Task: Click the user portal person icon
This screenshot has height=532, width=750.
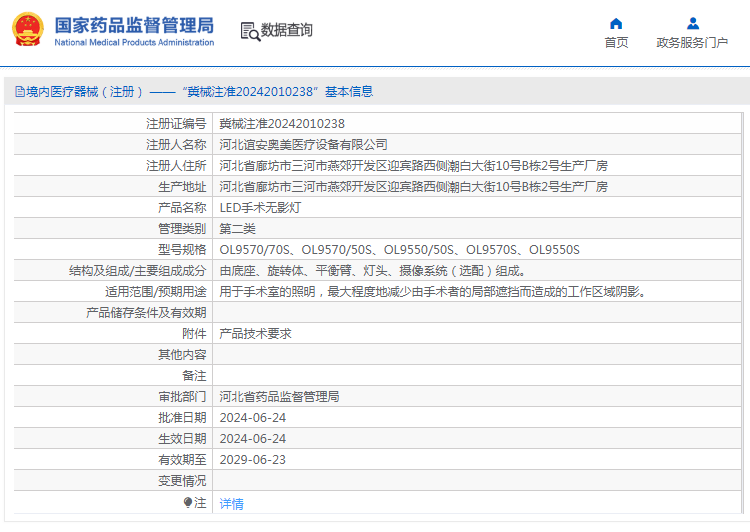Action: point(693,23)
